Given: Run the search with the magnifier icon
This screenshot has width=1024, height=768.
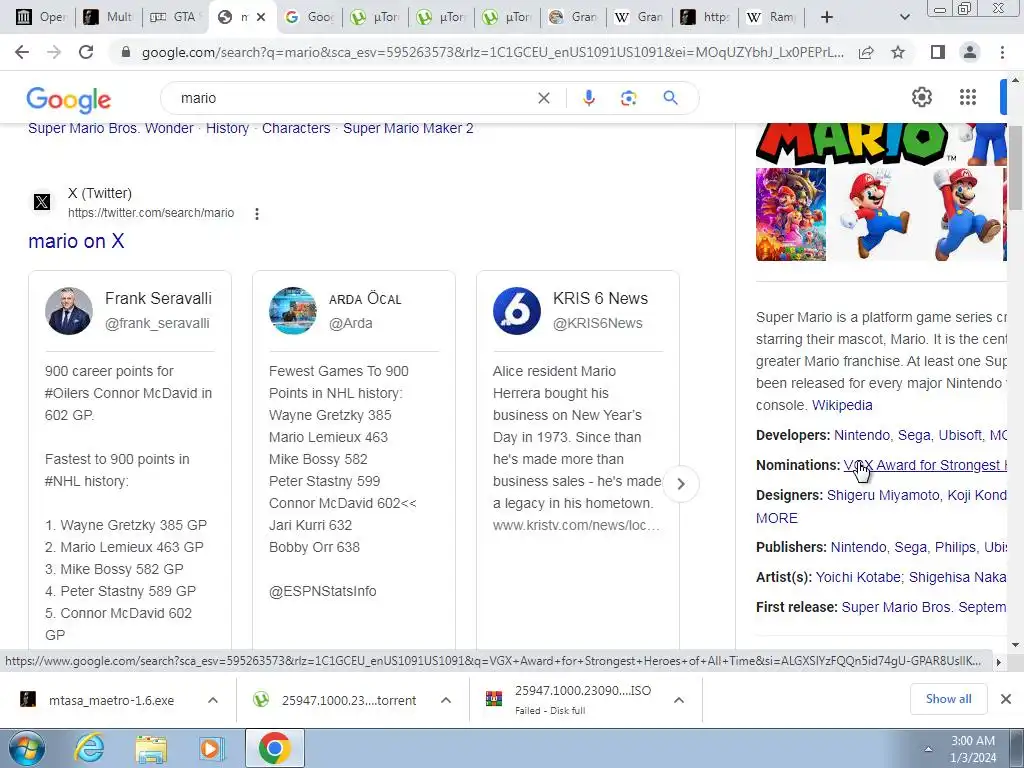Looking at the screenshot, I should [670, 98].
